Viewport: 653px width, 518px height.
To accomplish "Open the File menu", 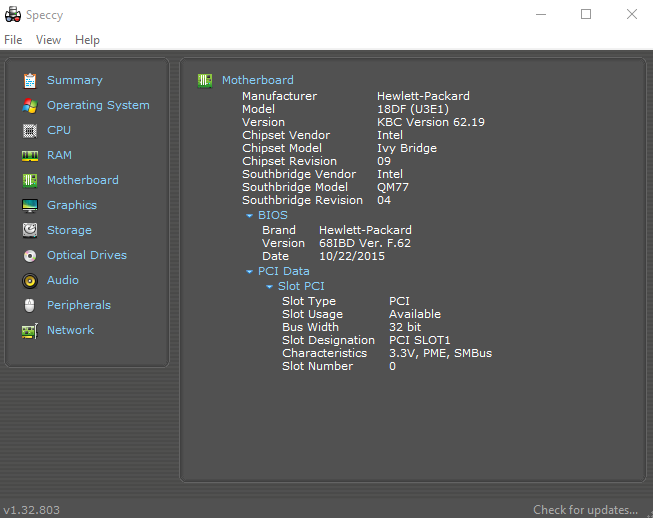I will pyautogui.click(x=13, y=40).
